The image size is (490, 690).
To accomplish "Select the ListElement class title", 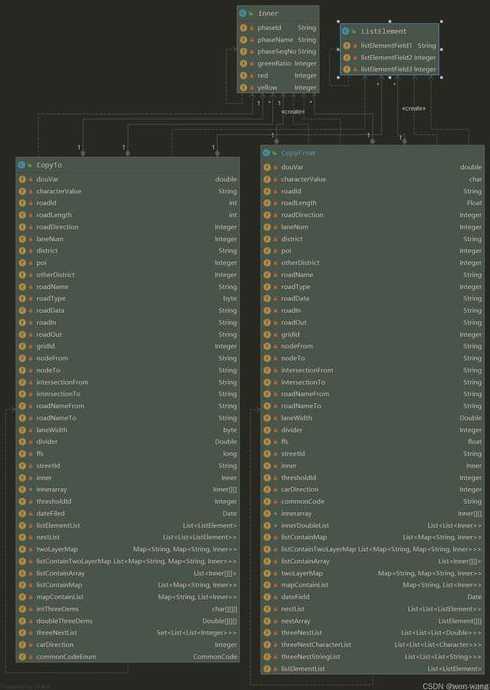I will coord(384,31).
